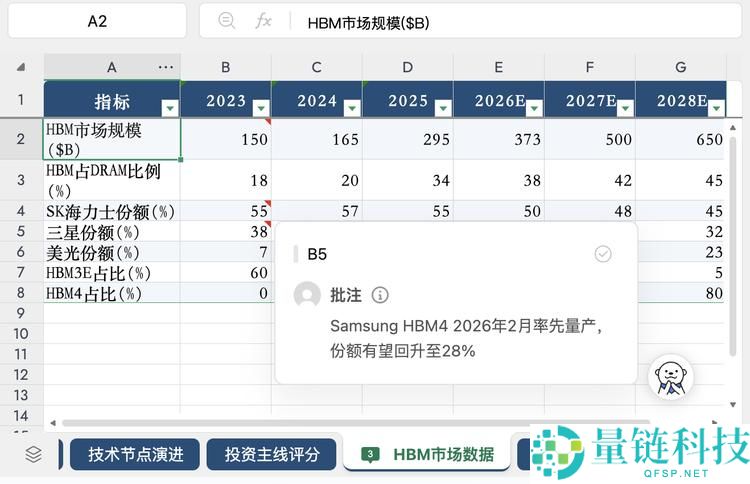This screenshot has width=750, height=484.
Task: Open the sheet list layers icon
Action: [x=33, y=454]
